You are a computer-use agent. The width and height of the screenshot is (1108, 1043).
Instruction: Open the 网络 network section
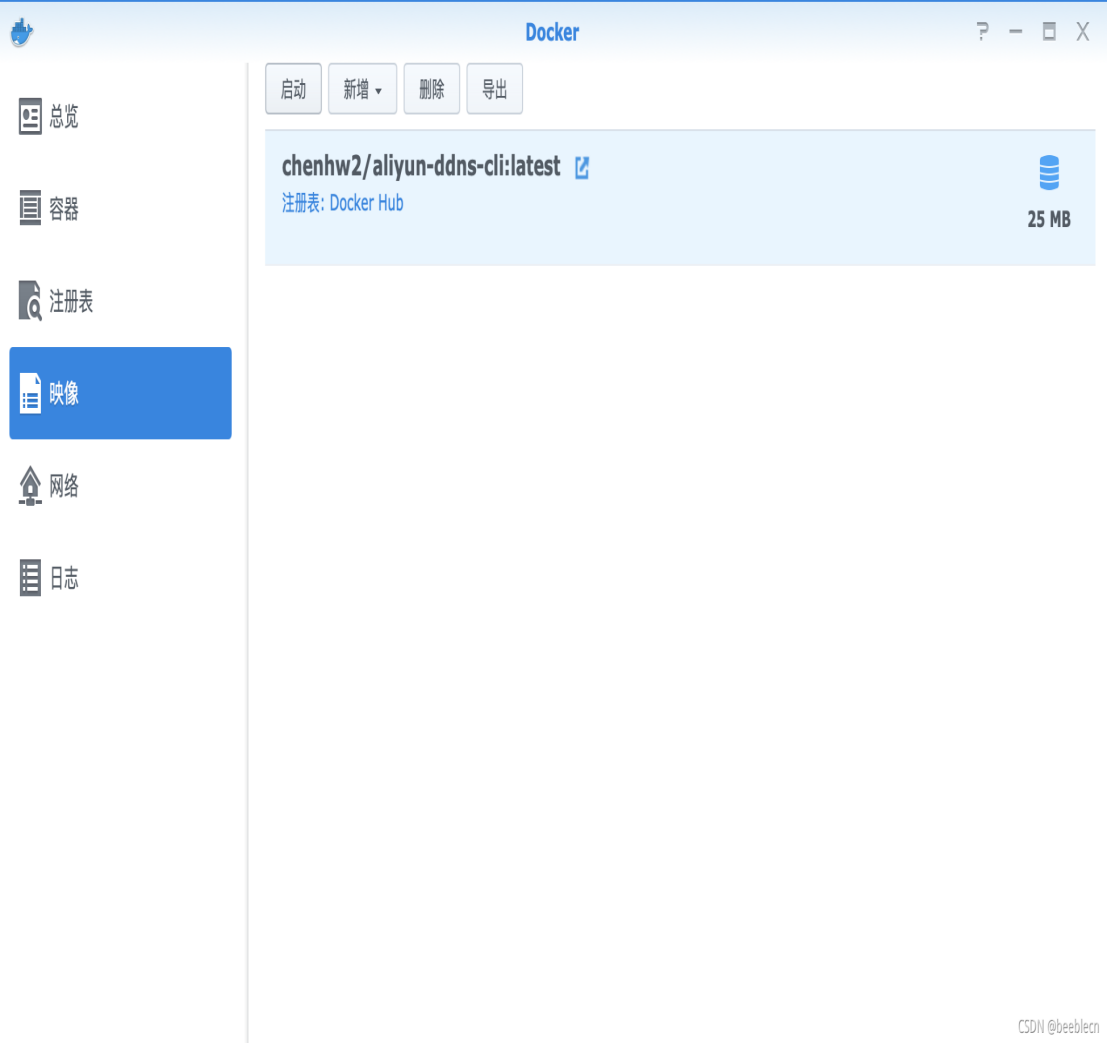click(121, 486)
